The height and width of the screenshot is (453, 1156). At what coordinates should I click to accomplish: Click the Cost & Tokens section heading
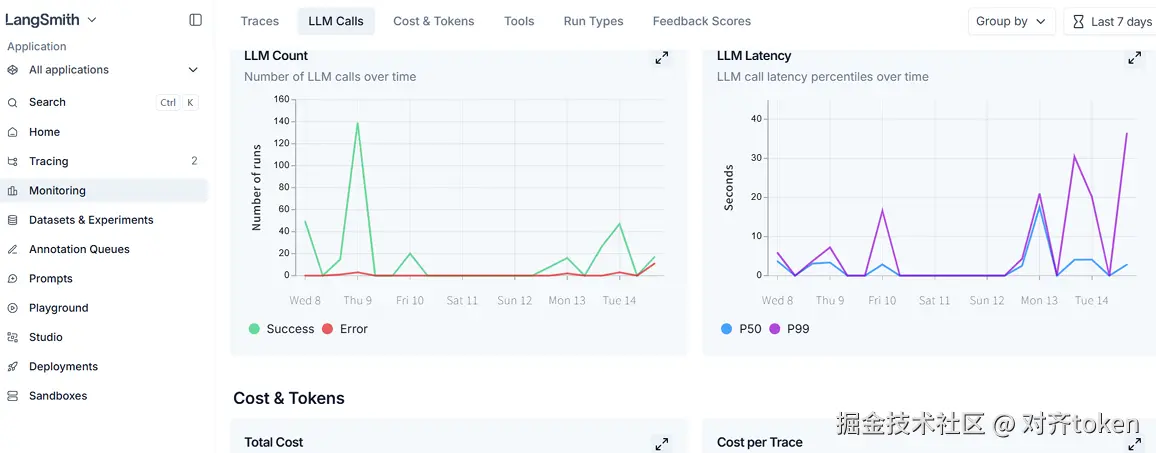pyautogui.click(x=289, y=398)
